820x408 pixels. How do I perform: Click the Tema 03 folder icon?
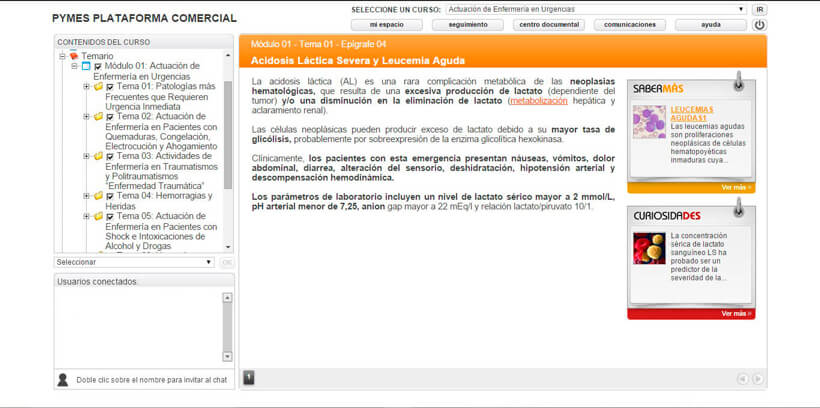tap(98, 156)
